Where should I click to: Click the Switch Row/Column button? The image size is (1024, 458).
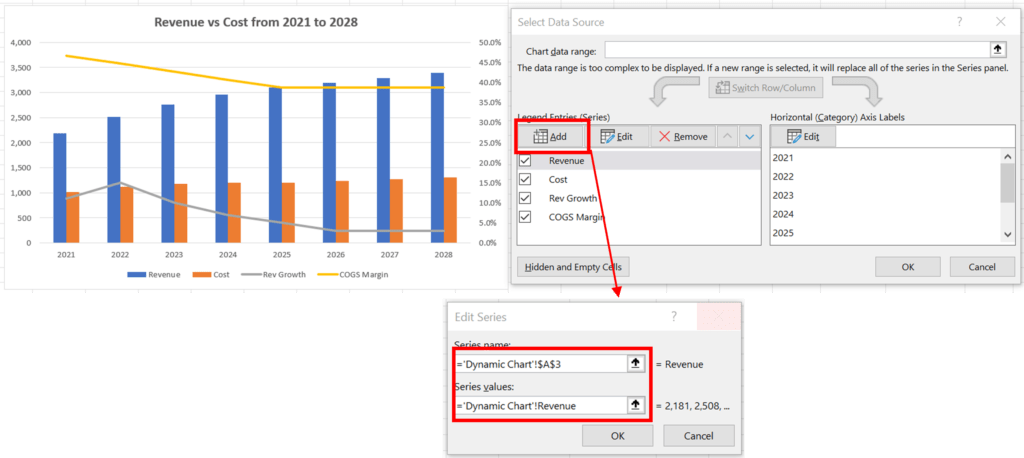click(x=766, y=88)
